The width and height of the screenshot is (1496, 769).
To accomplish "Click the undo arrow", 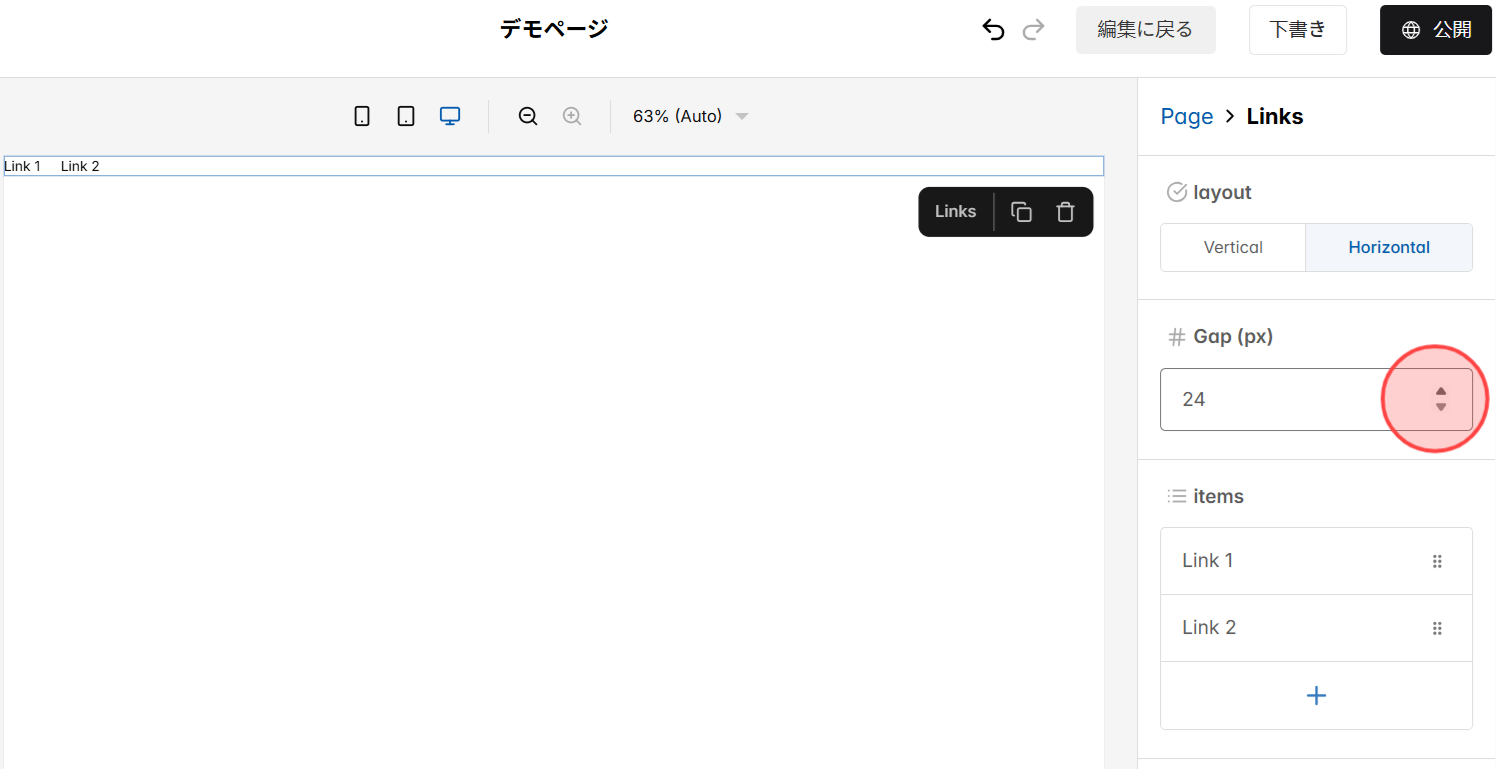I will [993, 30].
